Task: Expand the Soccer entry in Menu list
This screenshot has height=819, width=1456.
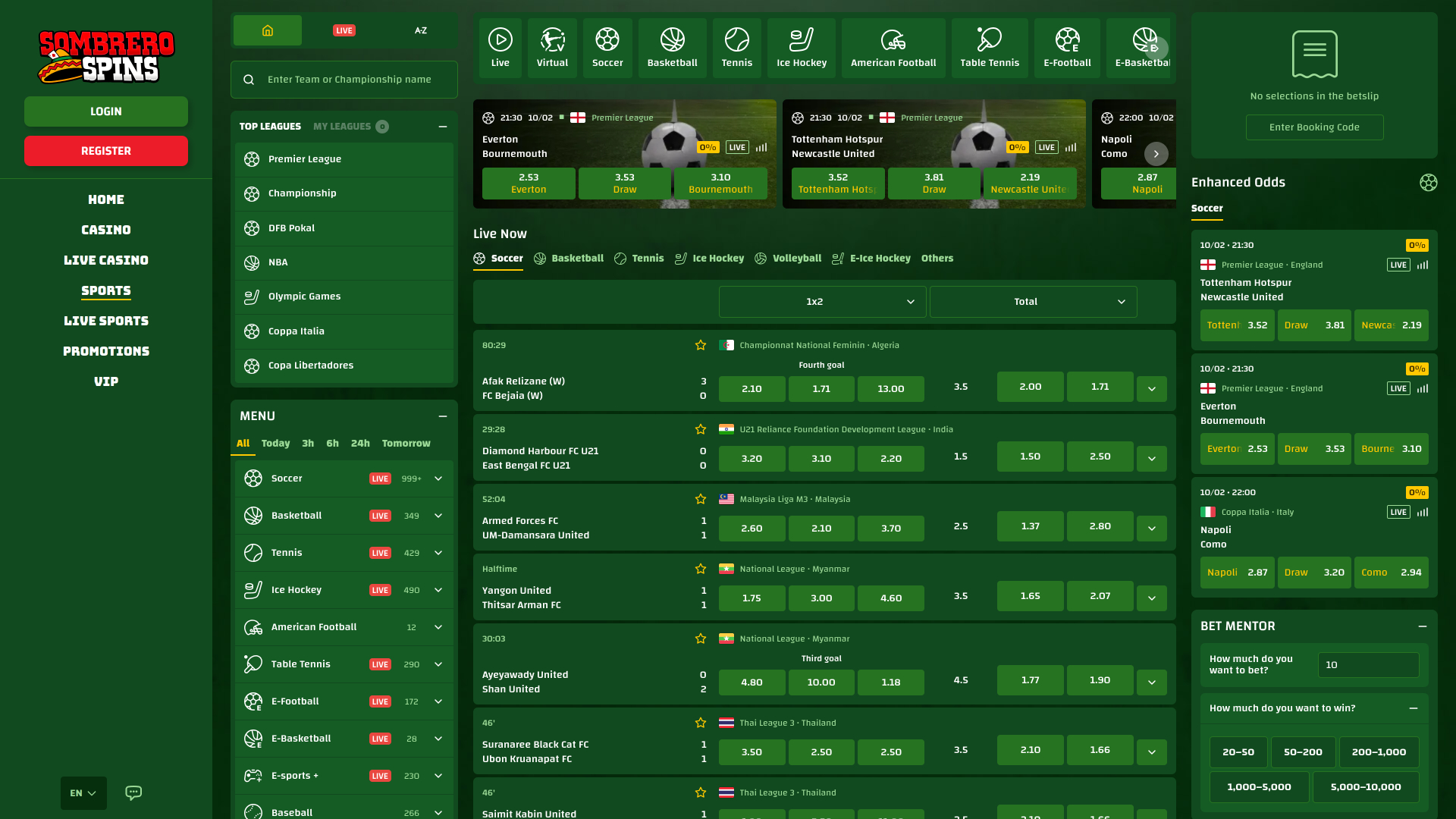Action: point(438,479)
